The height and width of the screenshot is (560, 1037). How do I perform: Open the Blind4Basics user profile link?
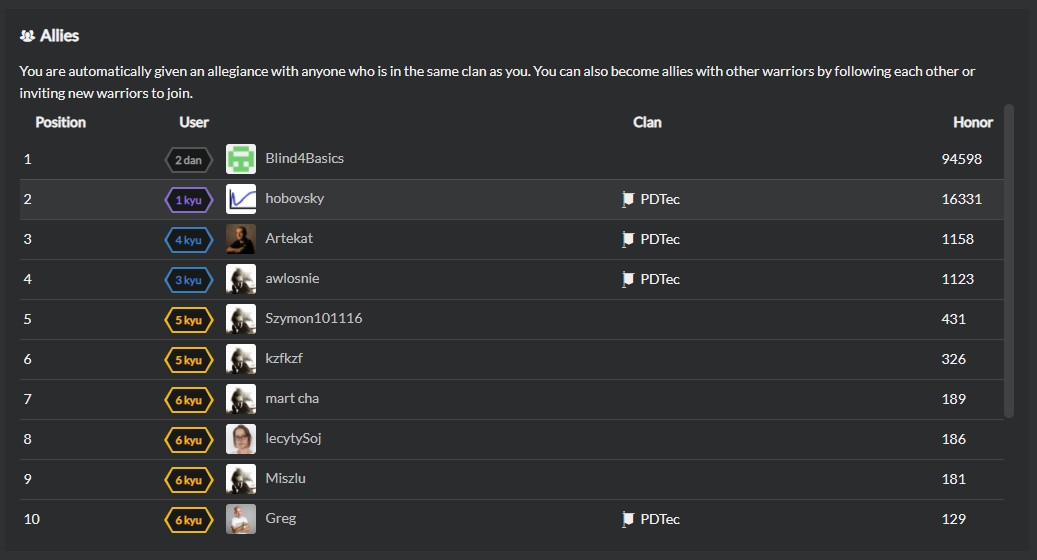click(x=304, y=159)
